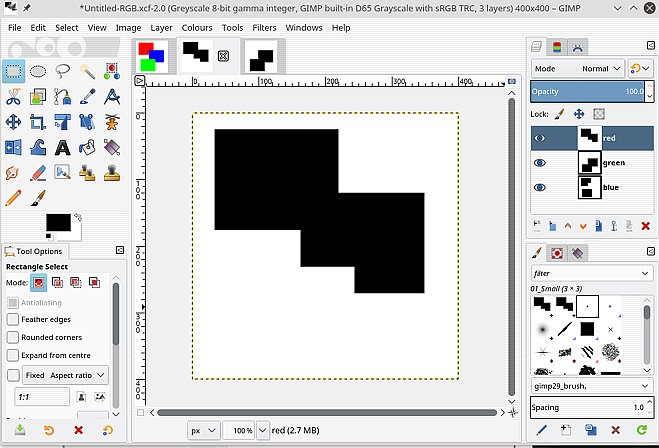
Task: Open the Tool Options panel menu
Action: click(x=120, y=250)
